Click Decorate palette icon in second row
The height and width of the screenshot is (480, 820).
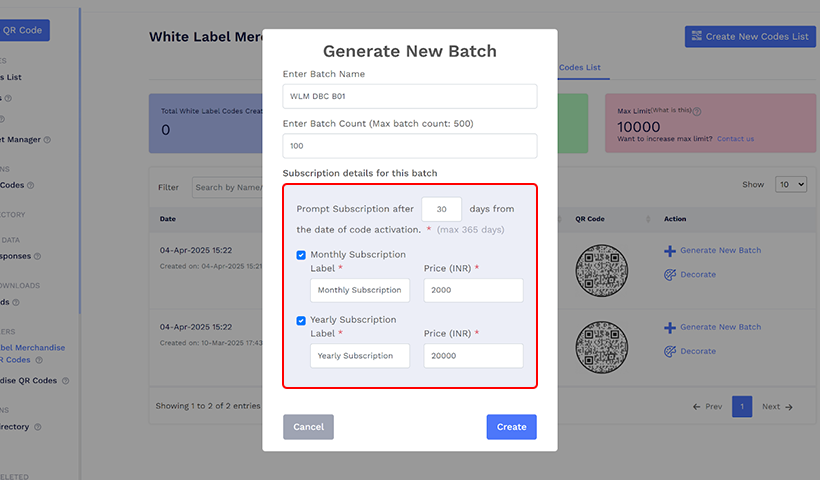point(670,351)
